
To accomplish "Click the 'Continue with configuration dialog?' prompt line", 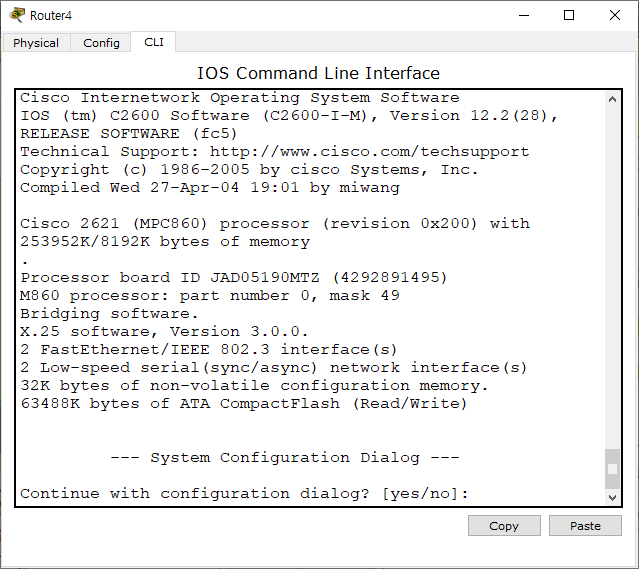I will tap(244, 494).
